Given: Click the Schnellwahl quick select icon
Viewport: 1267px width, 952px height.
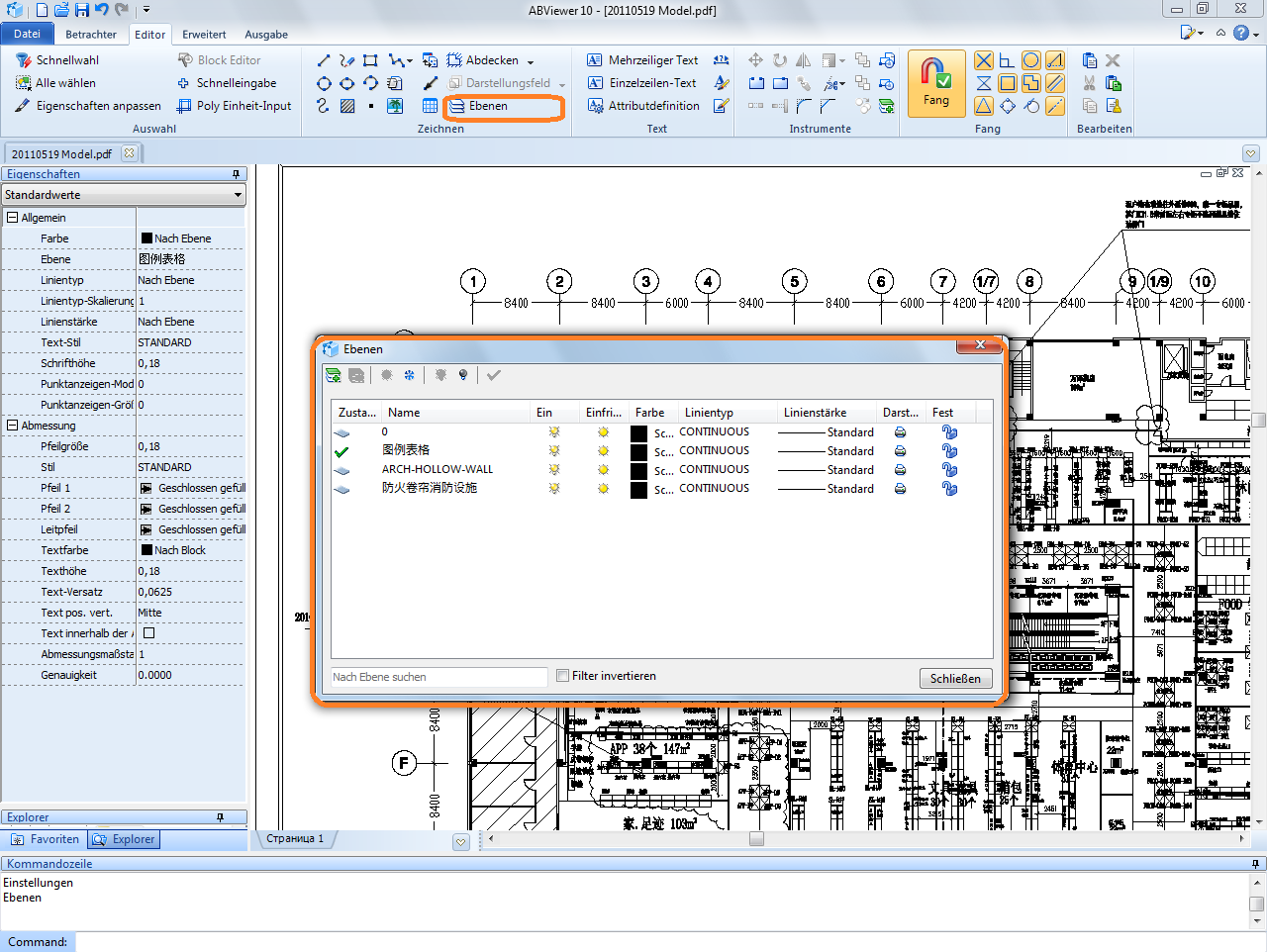Looking at the screenshot, I should 24,60.
